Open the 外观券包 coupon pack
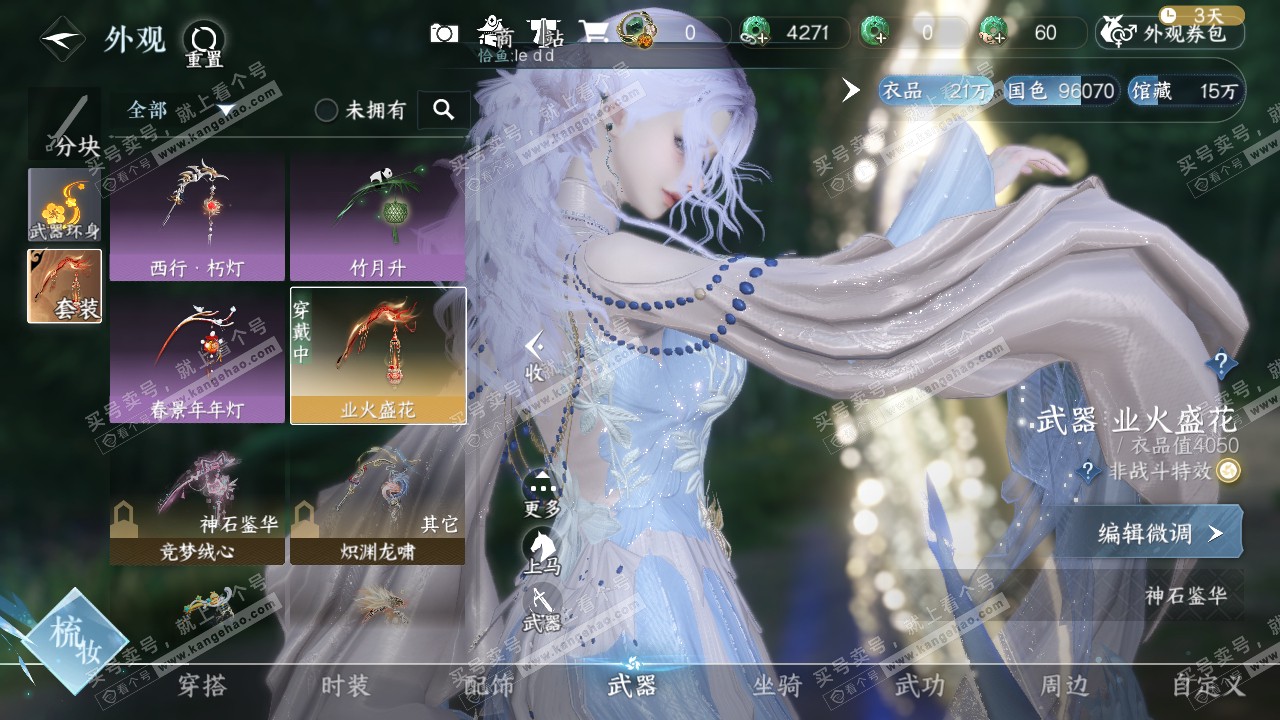The image size is (1280, 720). [x=1170, y=33]
